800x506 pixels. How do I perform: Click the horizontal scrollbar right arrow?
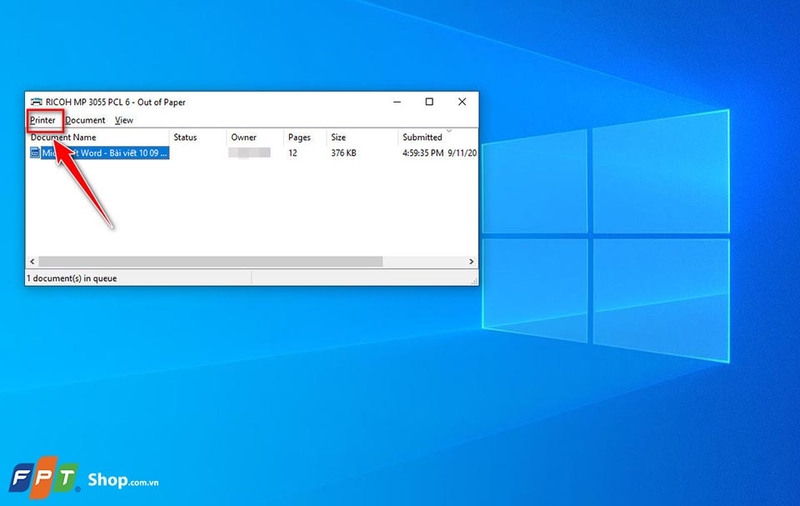(472, 261)
